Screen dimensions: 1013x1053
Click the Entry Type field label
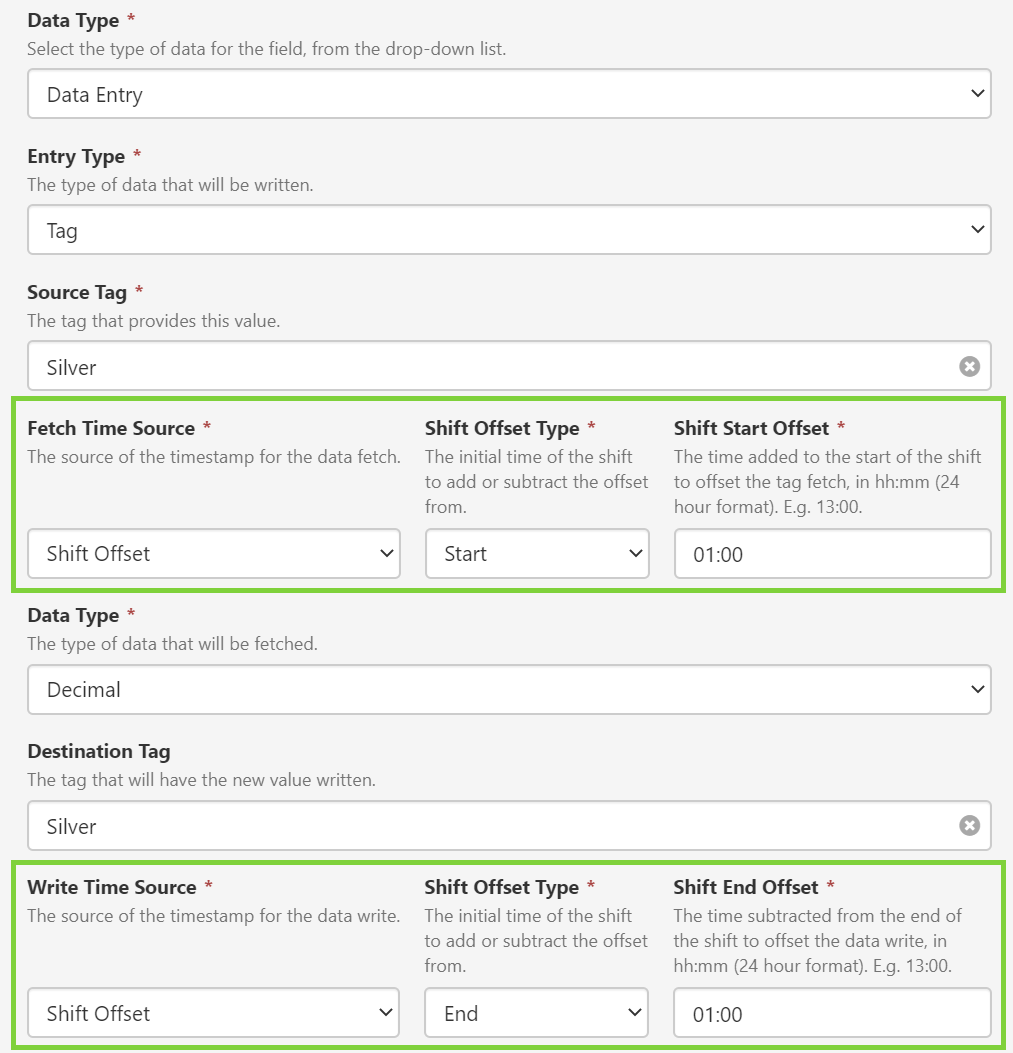[x=76, y=157]
